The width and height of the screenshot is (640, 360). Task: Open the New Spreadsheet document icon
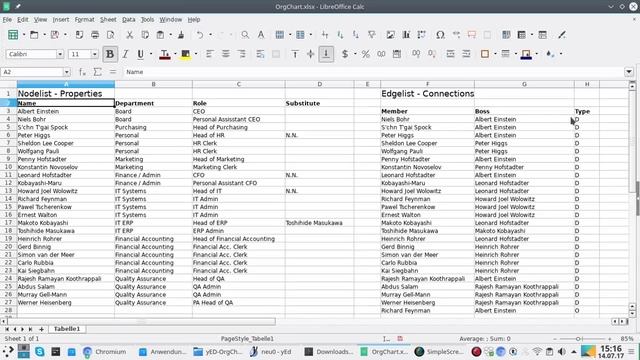tap(13, 35)
